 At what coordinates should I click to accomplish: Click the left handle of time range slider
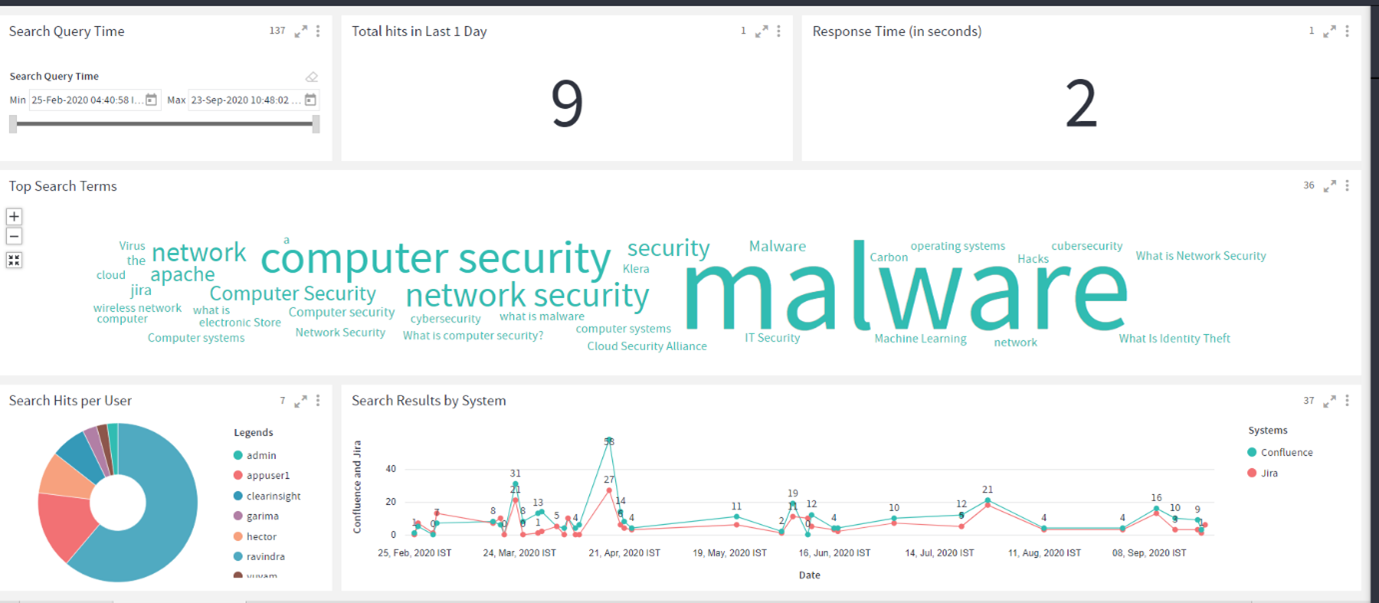click(x=13, y=124)
